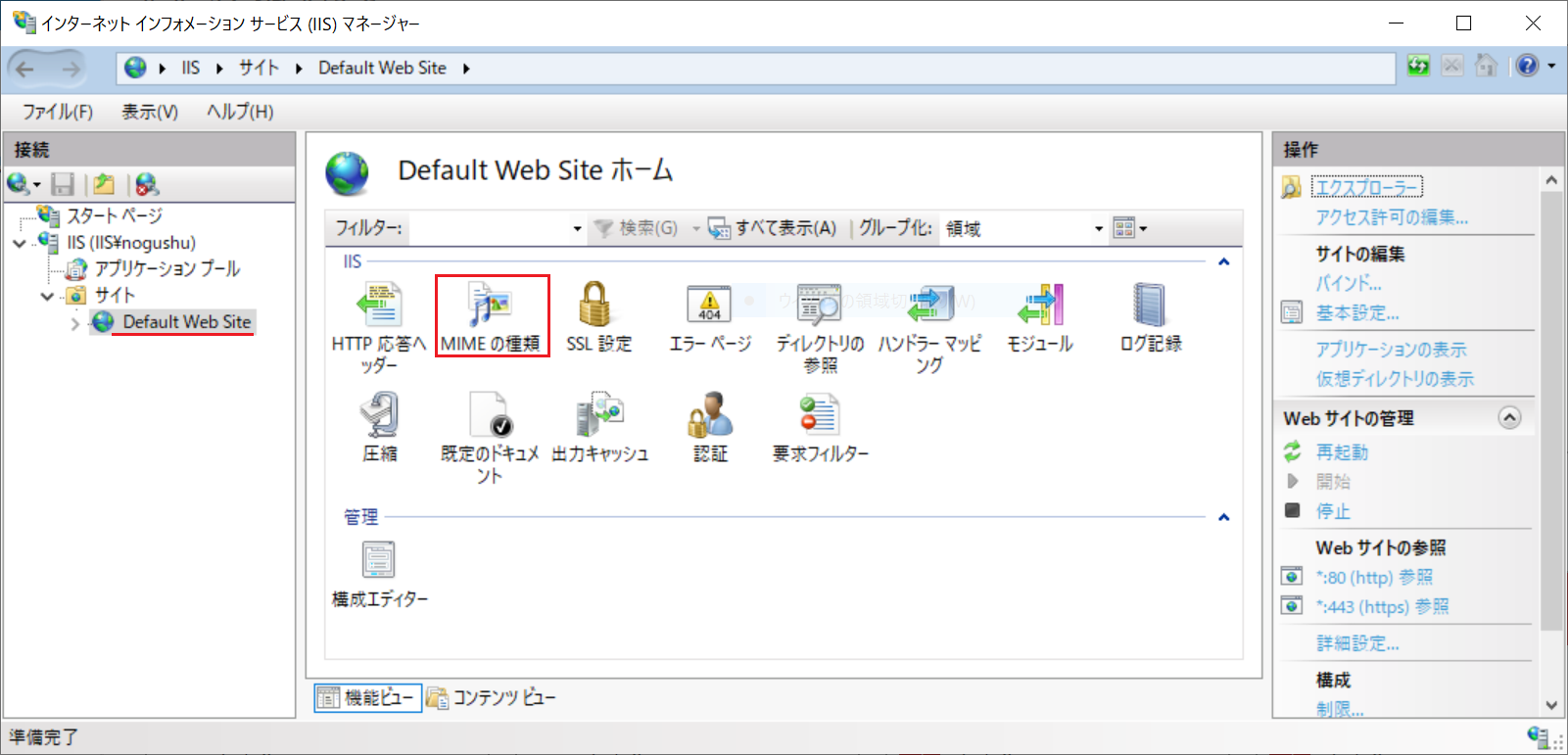Click the 詳細設定... link
The width and height of the screenshot is (1568, 755).
pyautogui.click(x=1357, y=643)
